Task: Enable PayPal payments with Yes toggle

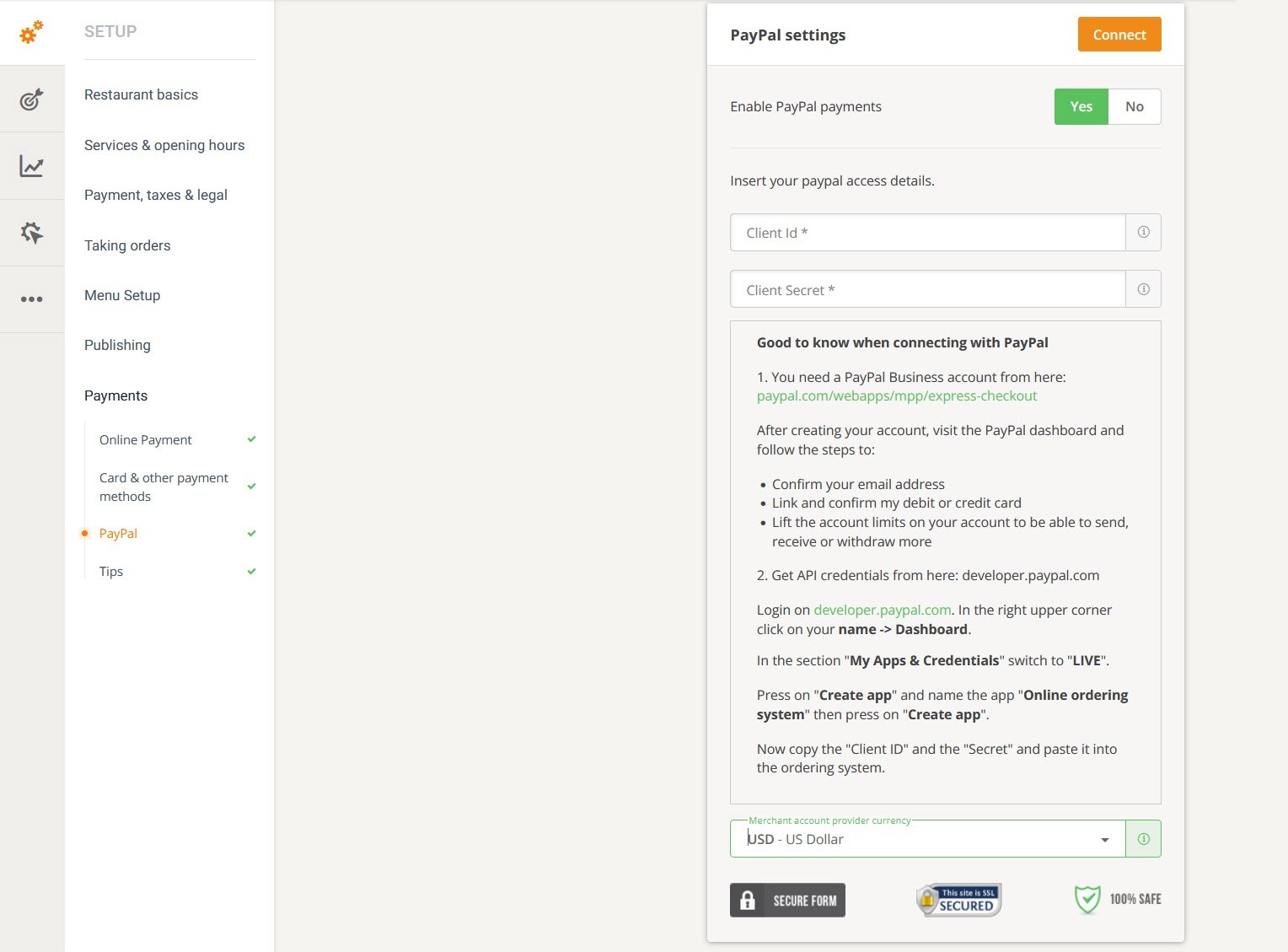Action: (x=1080, y=106)
